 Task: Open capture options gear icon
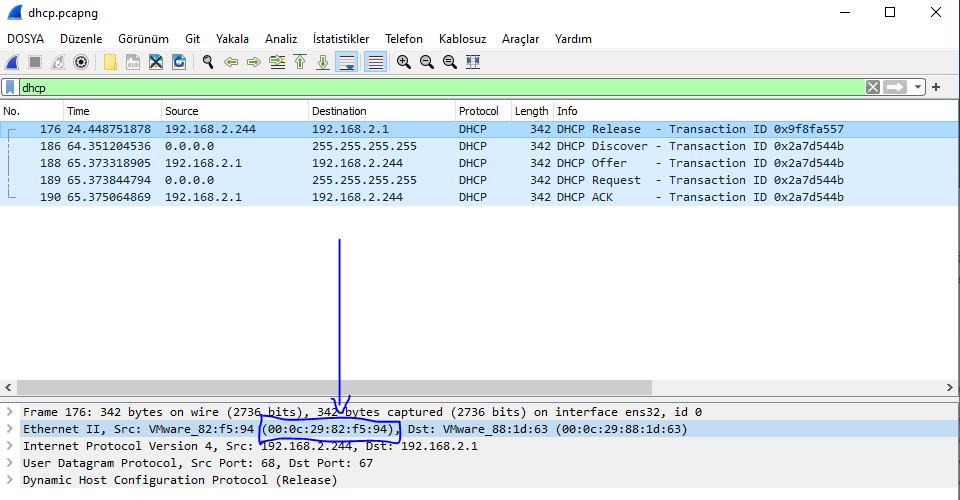tap(81, 62)
